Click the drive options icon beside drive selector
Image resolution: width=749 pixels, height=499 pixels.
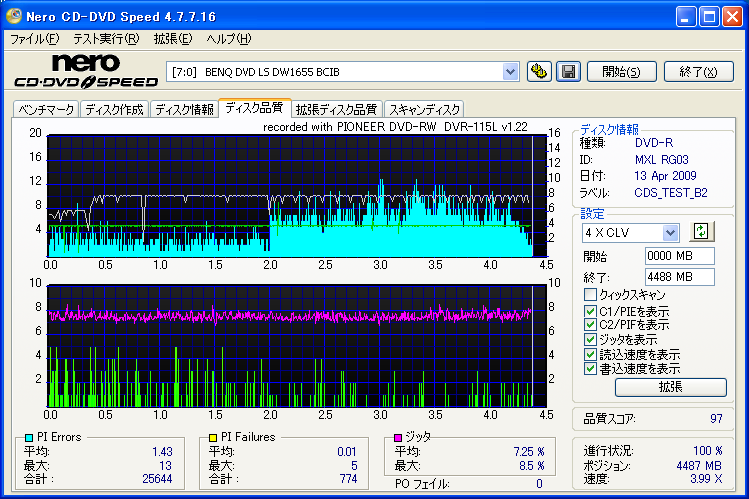539,72
